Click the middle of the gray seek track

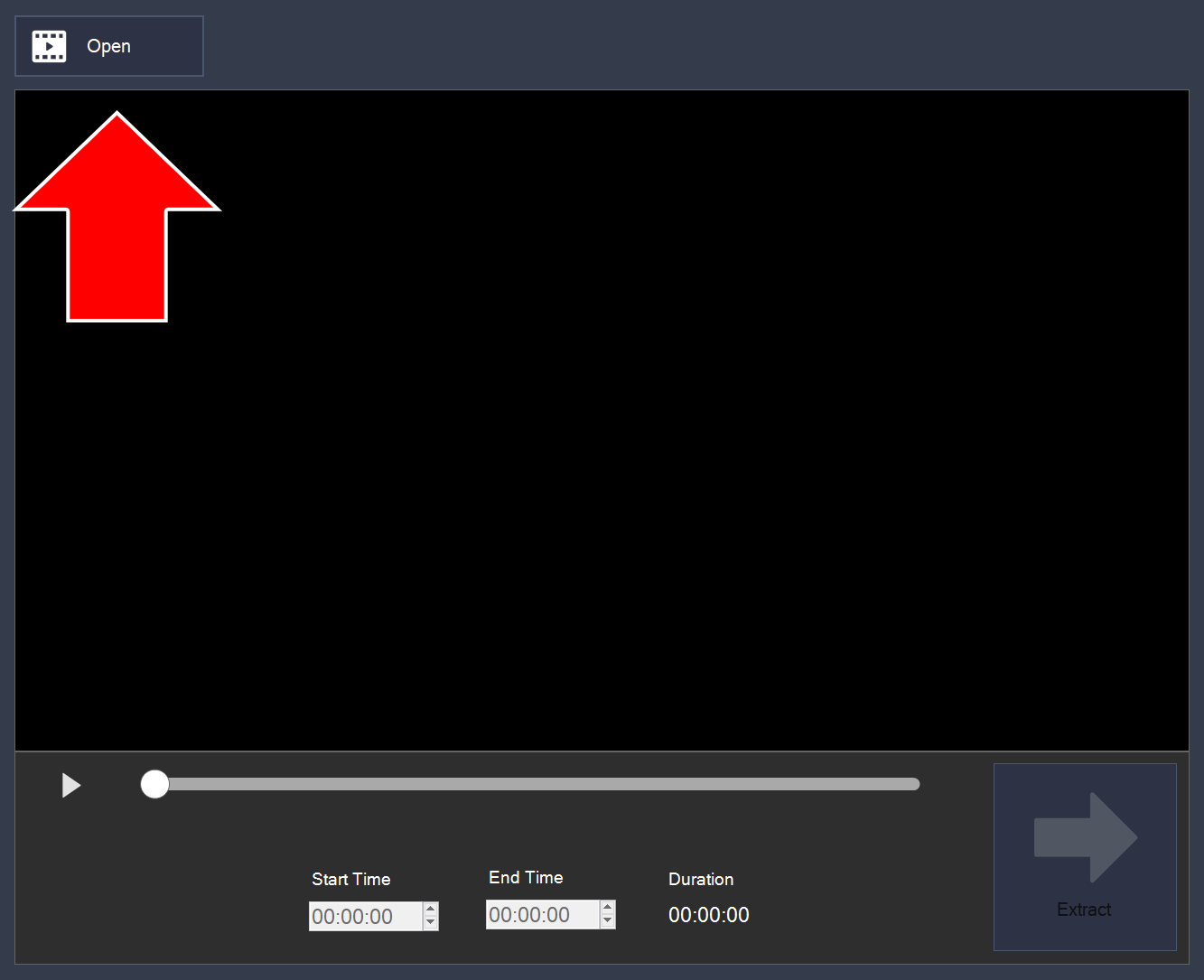[x=531, y=784]
